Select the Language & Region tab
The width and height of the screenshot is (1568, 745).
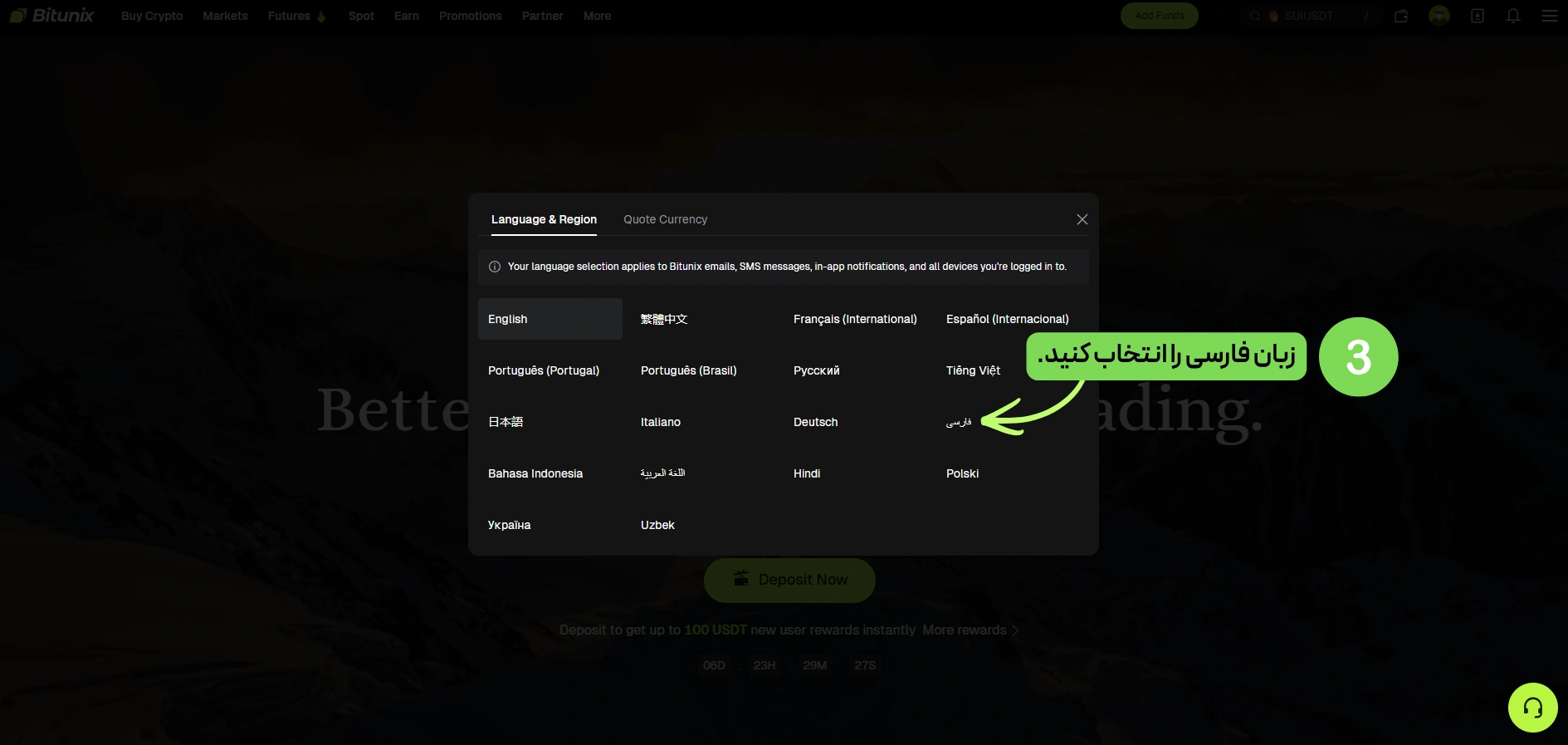544,219
